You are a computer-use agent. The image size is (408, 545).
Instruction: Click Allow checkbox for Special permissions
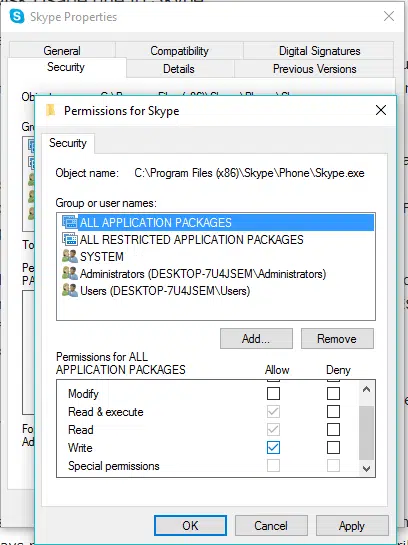coord(273,466)
